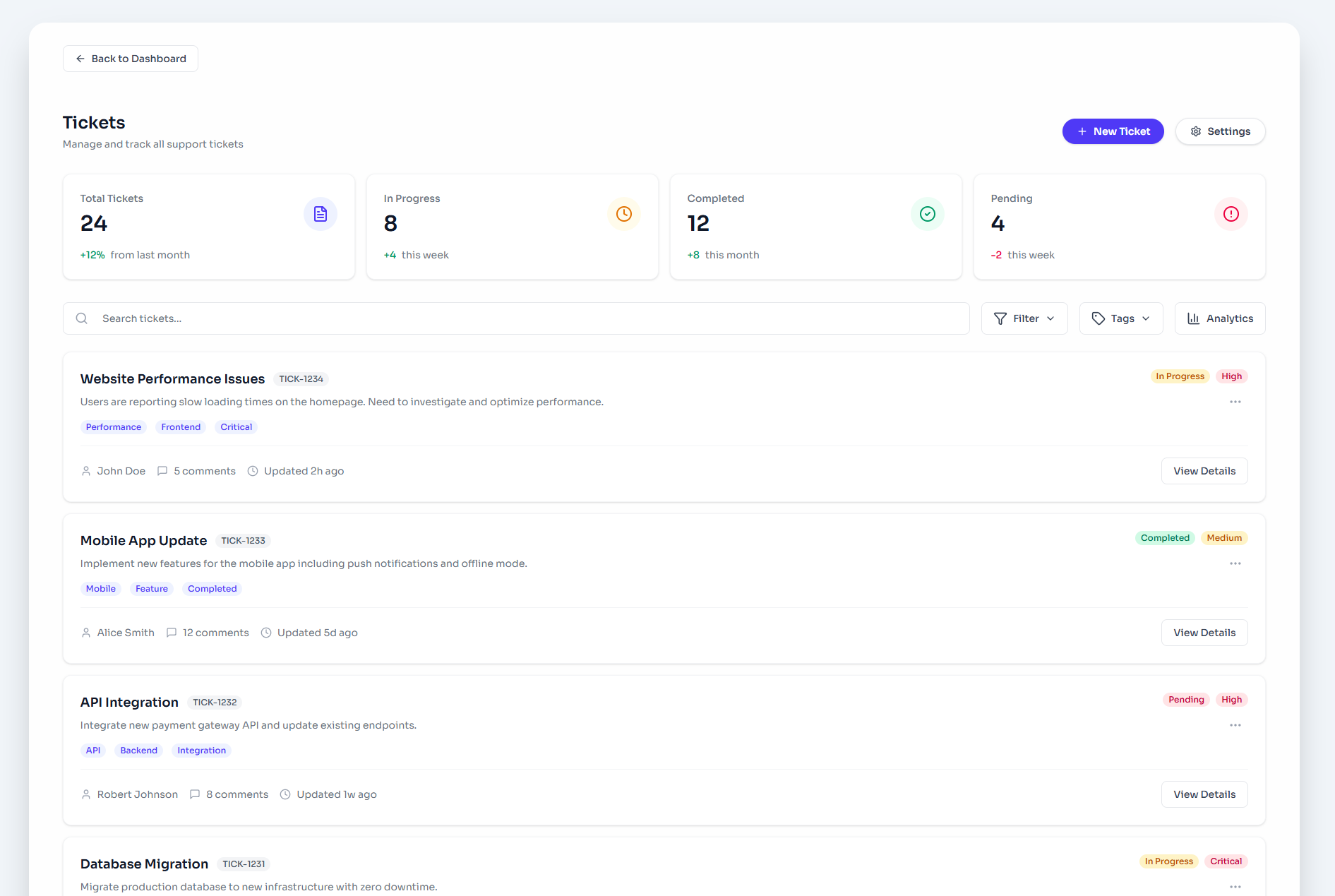Expand the Tags dropdown
1335x896 pixels.
1120,318
